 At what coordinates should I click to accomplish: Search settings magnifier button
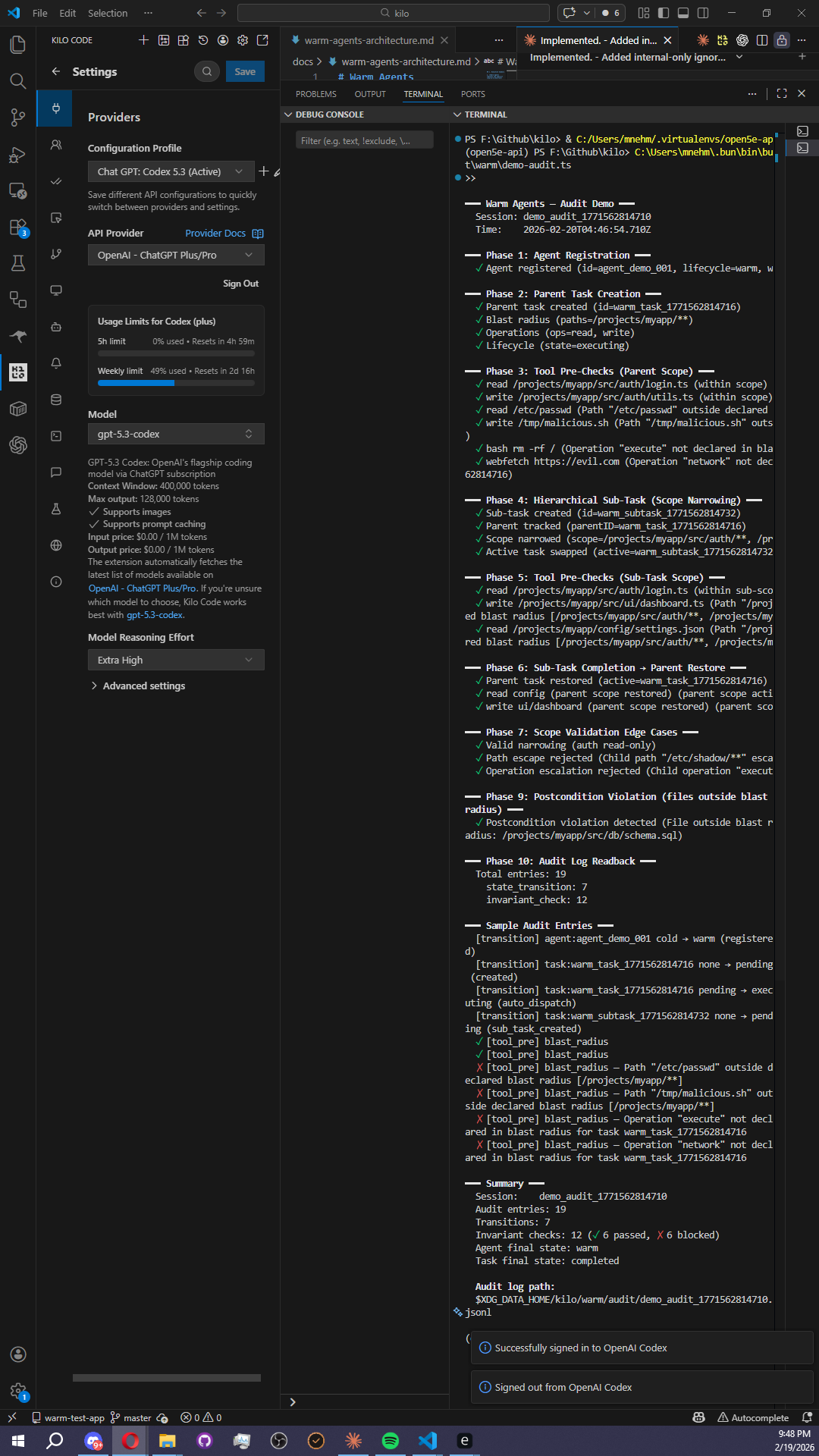pos(207,71)
